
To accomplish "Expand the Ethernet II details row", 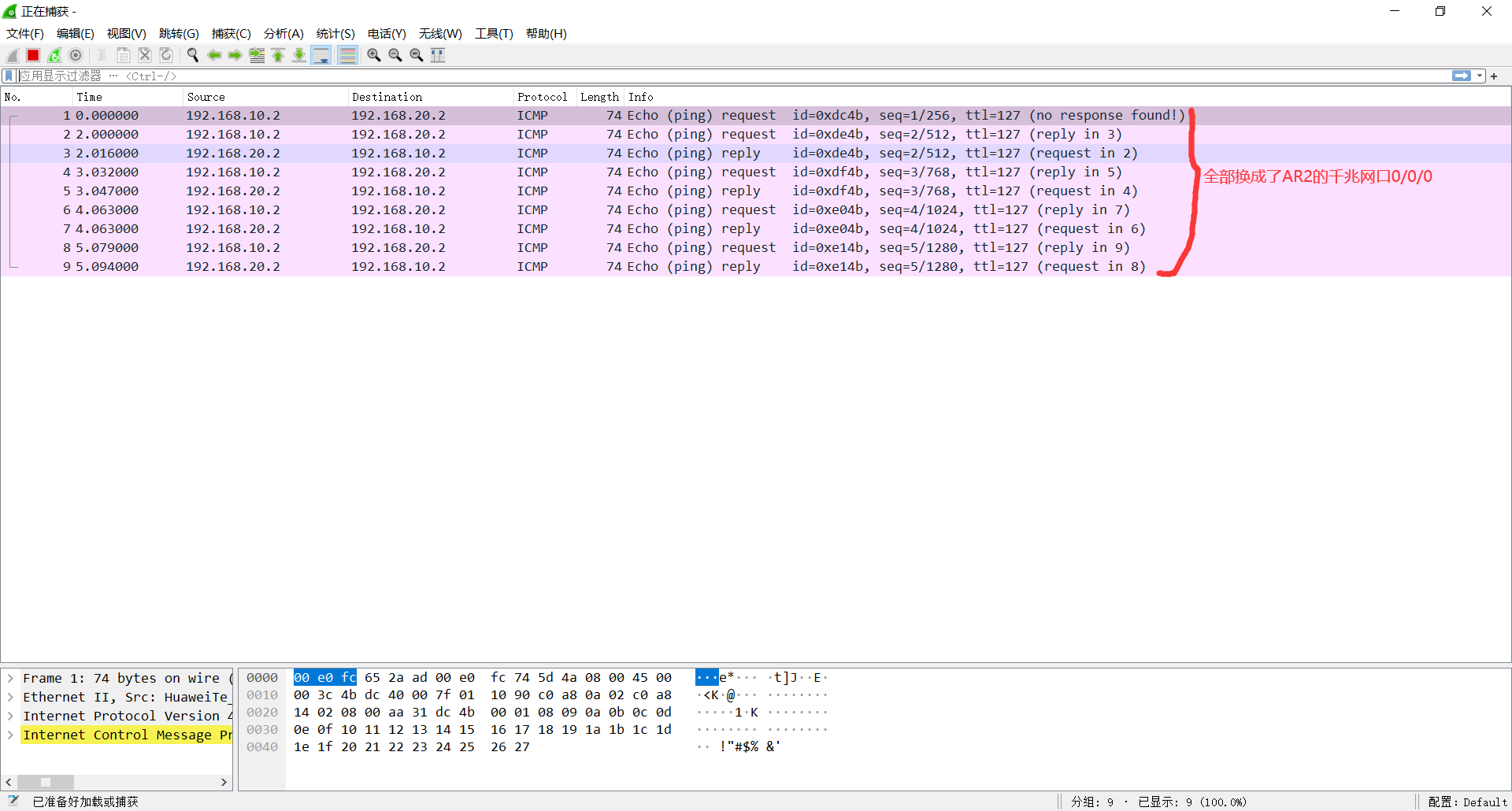I will 11,697.
